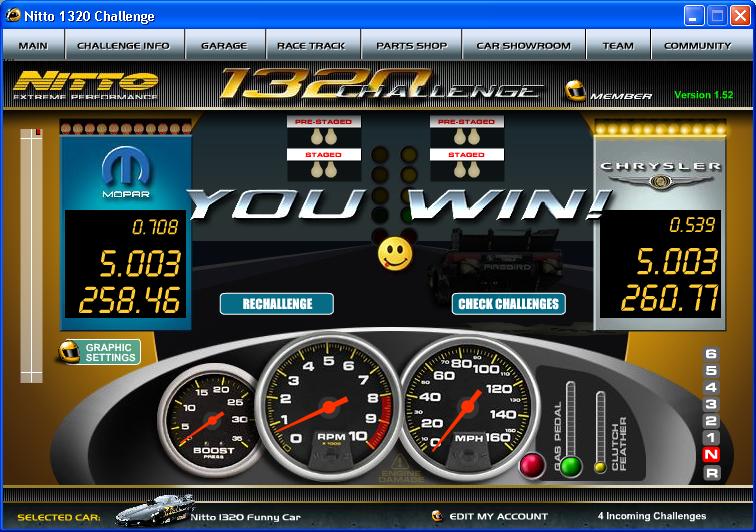The height and width of the screenshot is (532, 756).
Task: Click the green gas pedal knob
Action: (571, 466)
